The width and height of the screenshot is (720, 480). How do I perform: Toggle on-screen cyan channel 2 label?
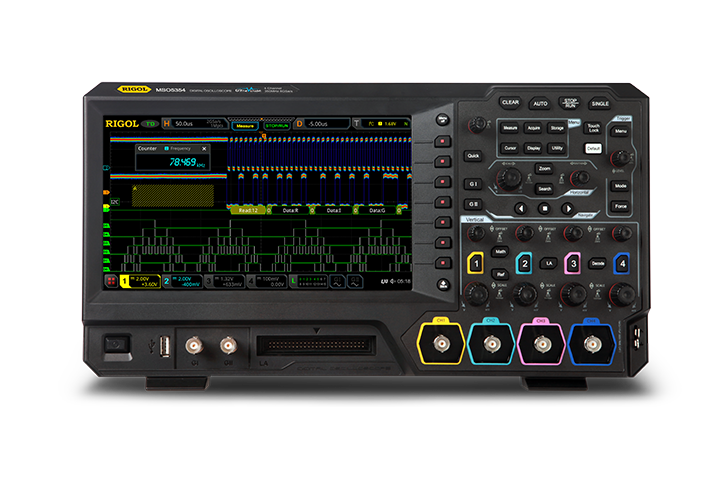pos(182,281)
